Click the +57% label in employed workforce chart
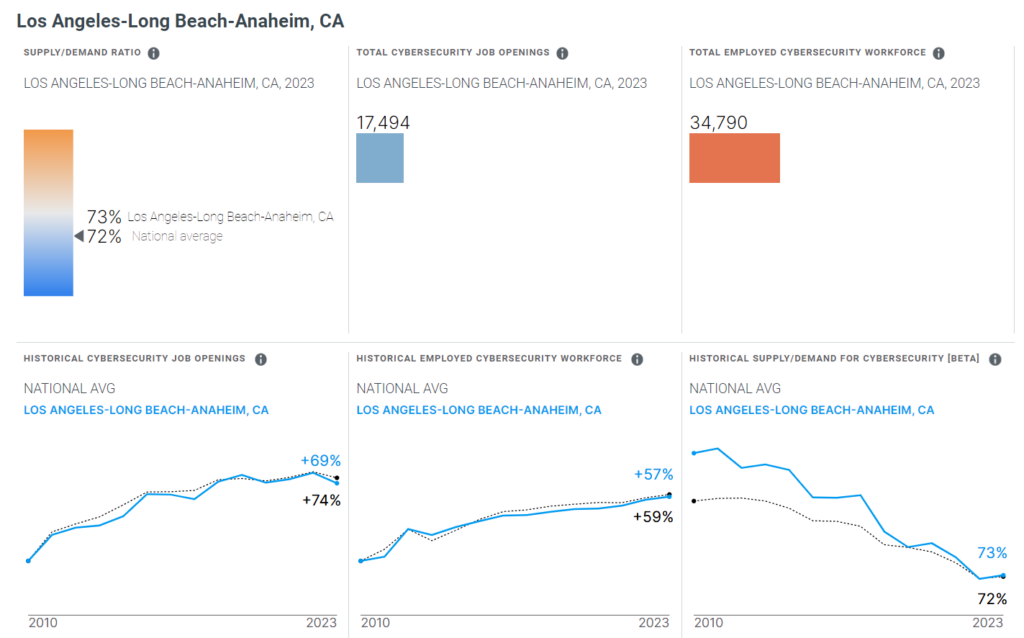The width and height of the screenshot is (1024, 638). point(654,474)
